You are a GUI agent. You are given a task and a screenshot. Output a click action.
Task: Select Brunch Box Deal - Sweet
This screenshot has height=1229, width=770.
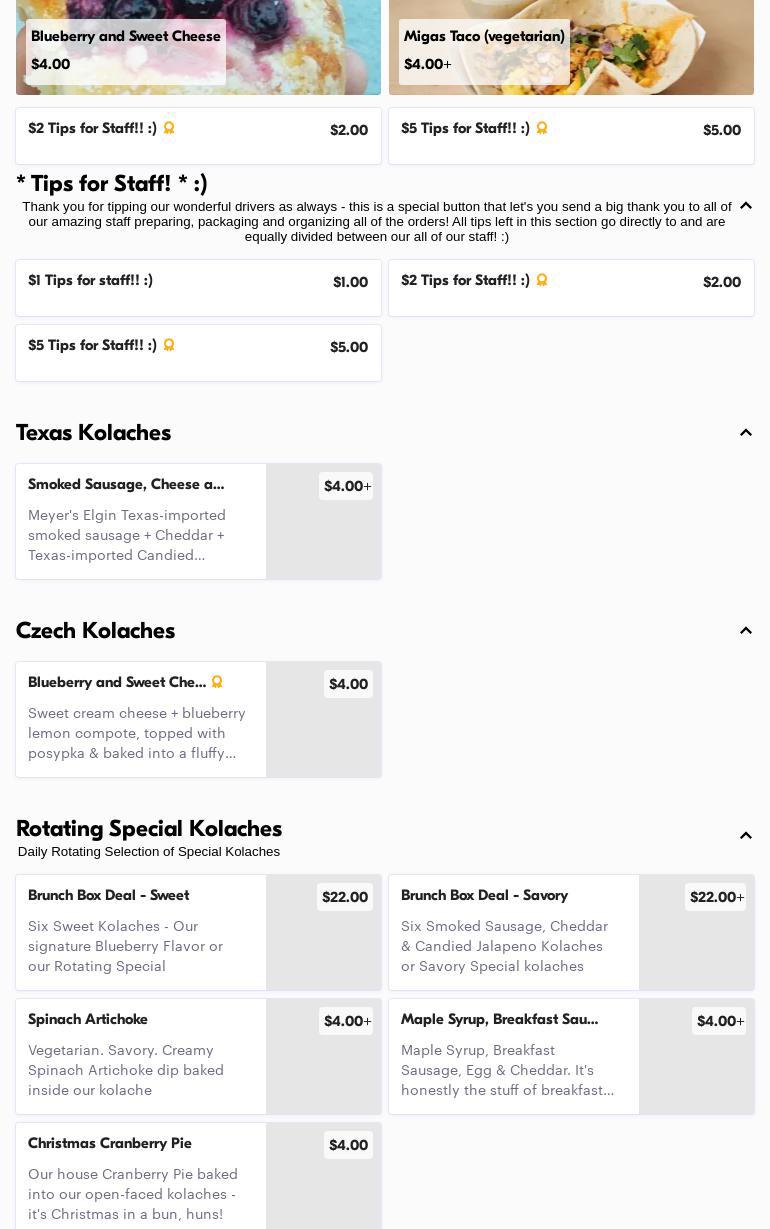[x=198, y=932]
